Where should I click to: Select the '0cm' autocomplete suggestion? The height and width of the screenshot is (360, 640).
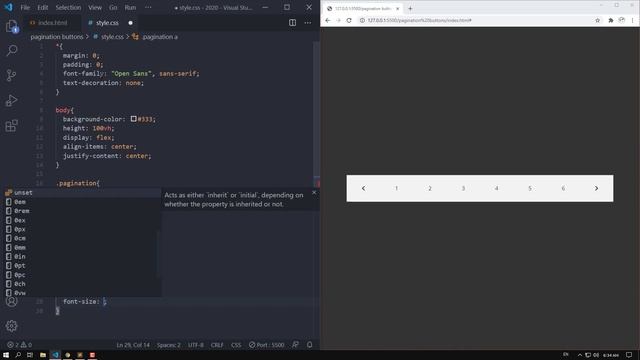[x=81, y=238]
